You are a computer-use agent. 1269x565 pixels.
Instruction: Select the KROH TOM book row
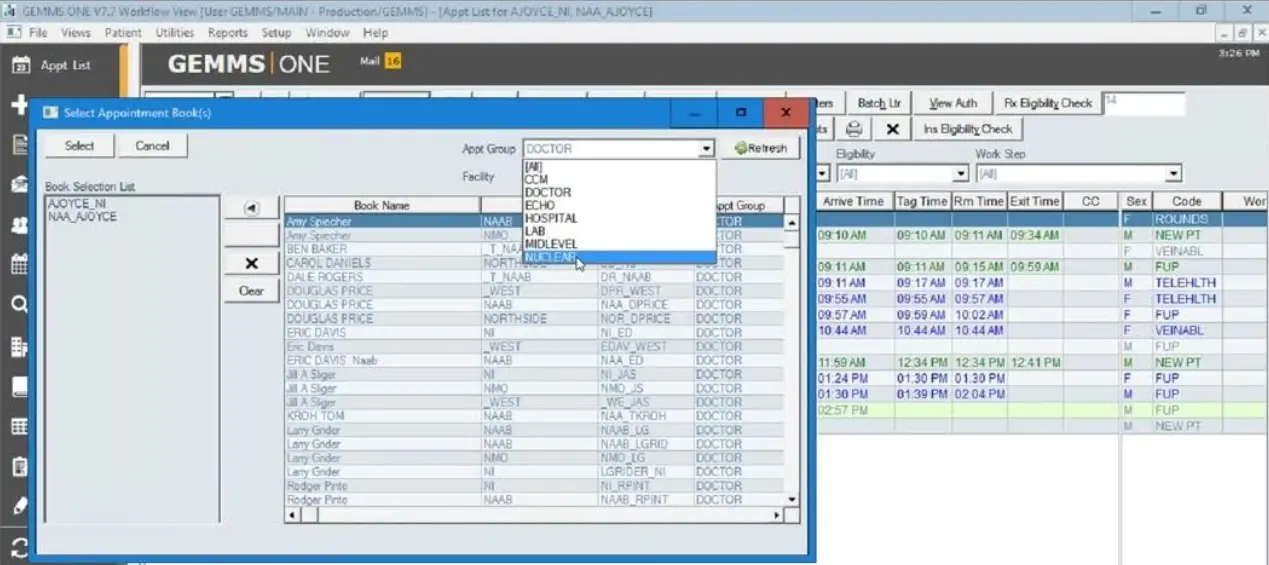click(x=534, y=416)
